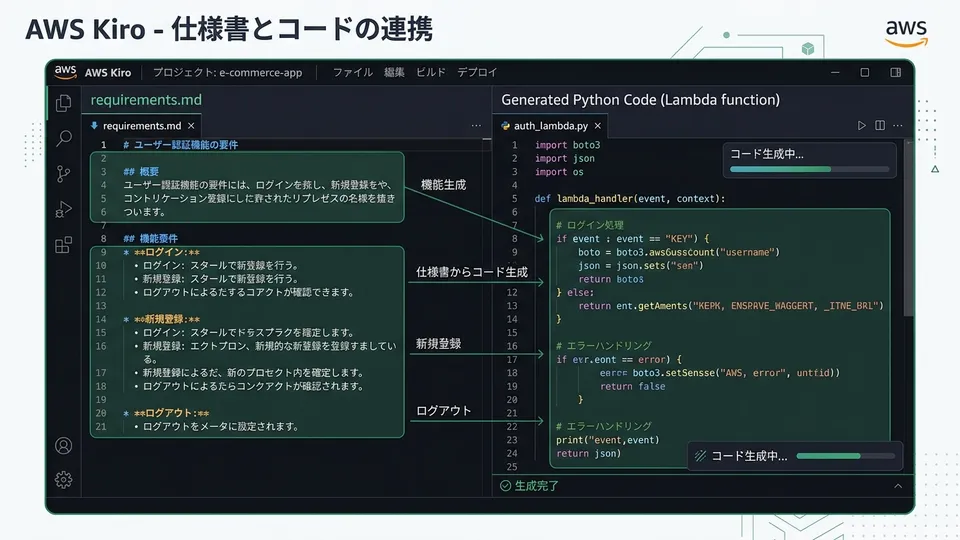
Task: Click プロジェクト: e-commerce-app label
Action: (x=227, y=72)
